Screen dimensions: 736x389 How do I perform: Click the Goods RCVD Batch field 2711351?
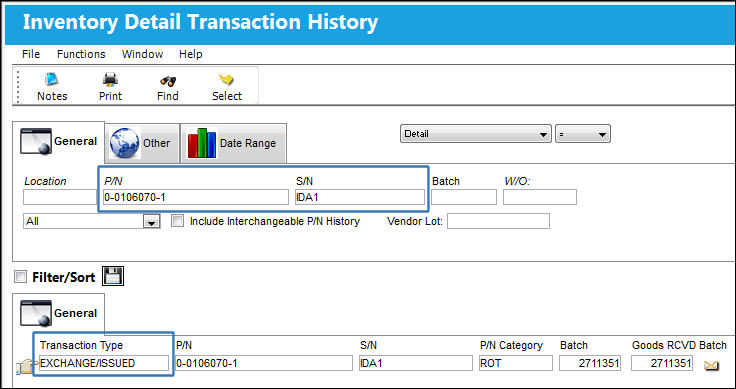coord(662,363)
